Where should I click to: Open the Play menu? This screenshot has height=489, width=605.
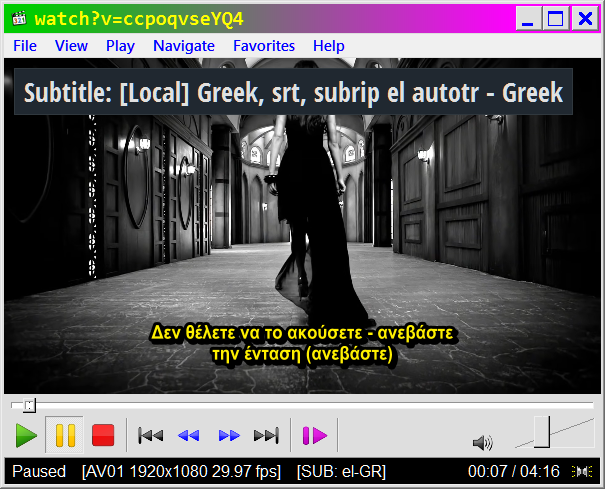(x=120, y=46)
